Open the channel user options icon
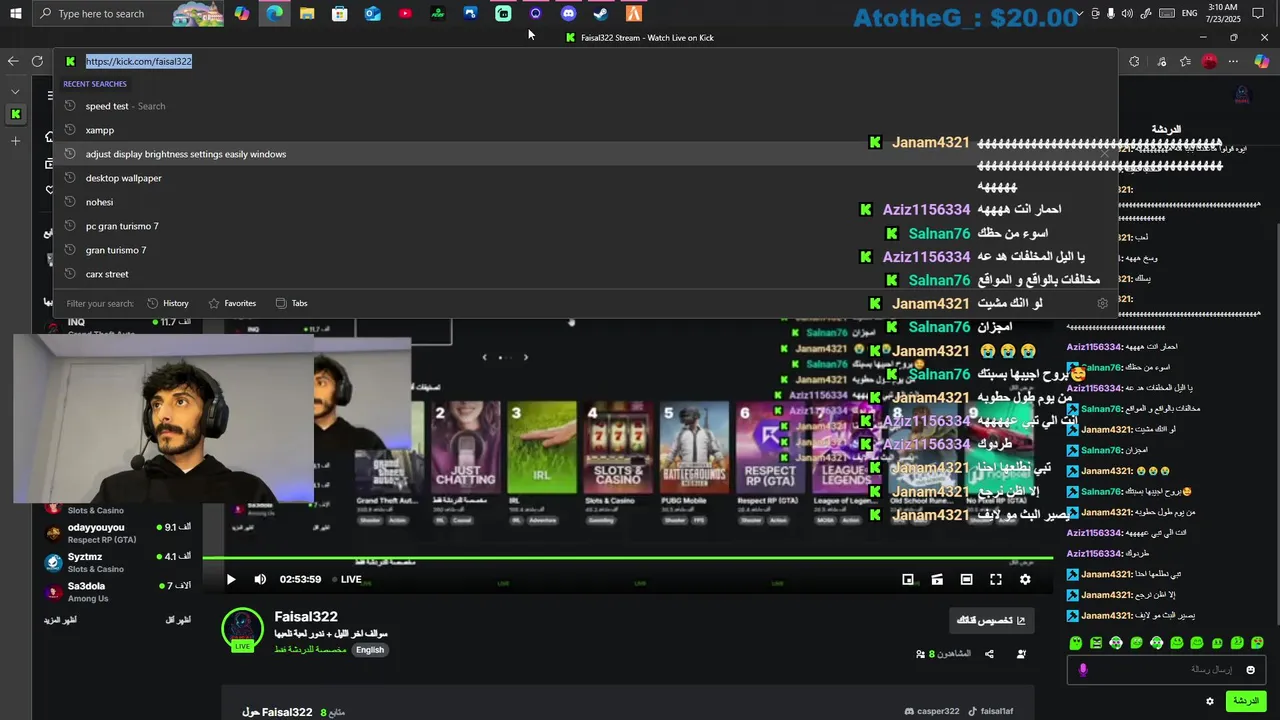 1021,654
